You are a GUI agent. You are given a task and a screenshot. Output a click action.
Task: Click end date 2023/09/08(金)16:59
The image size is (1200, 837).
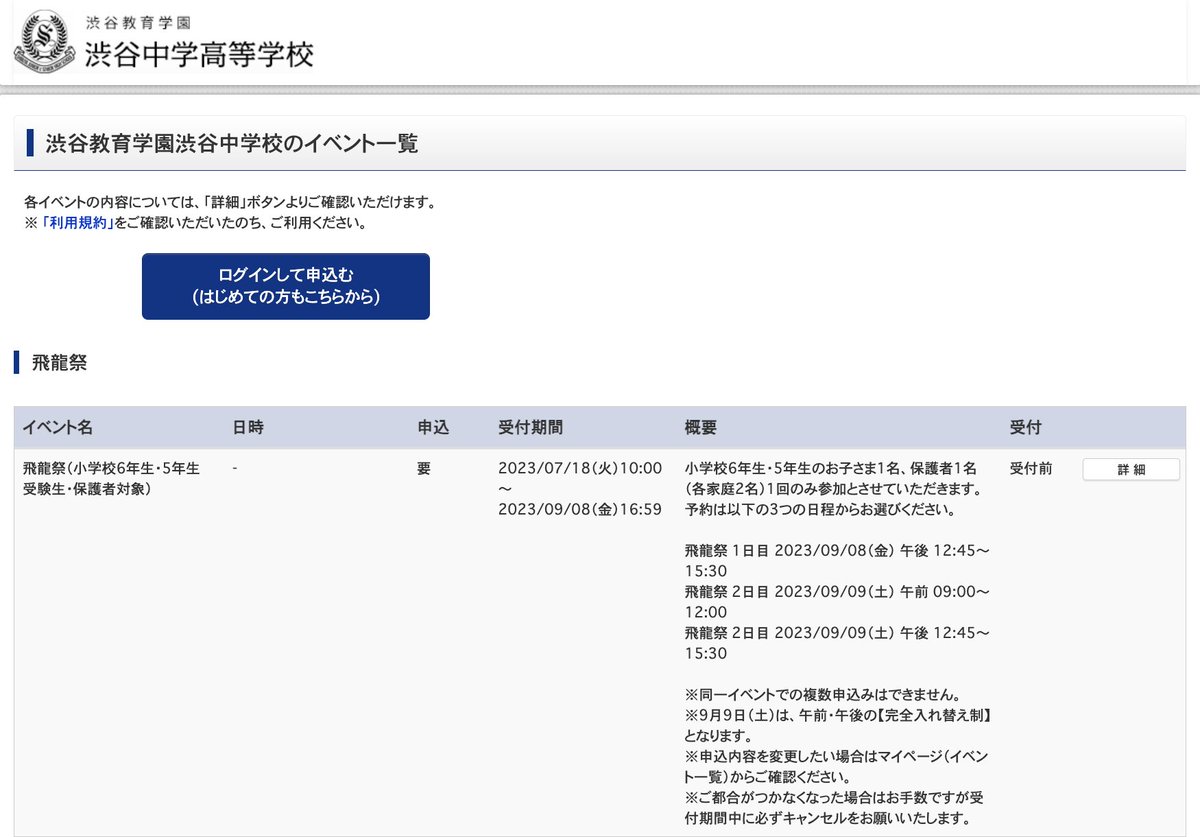pyautogui.click(x=580, y=509)
